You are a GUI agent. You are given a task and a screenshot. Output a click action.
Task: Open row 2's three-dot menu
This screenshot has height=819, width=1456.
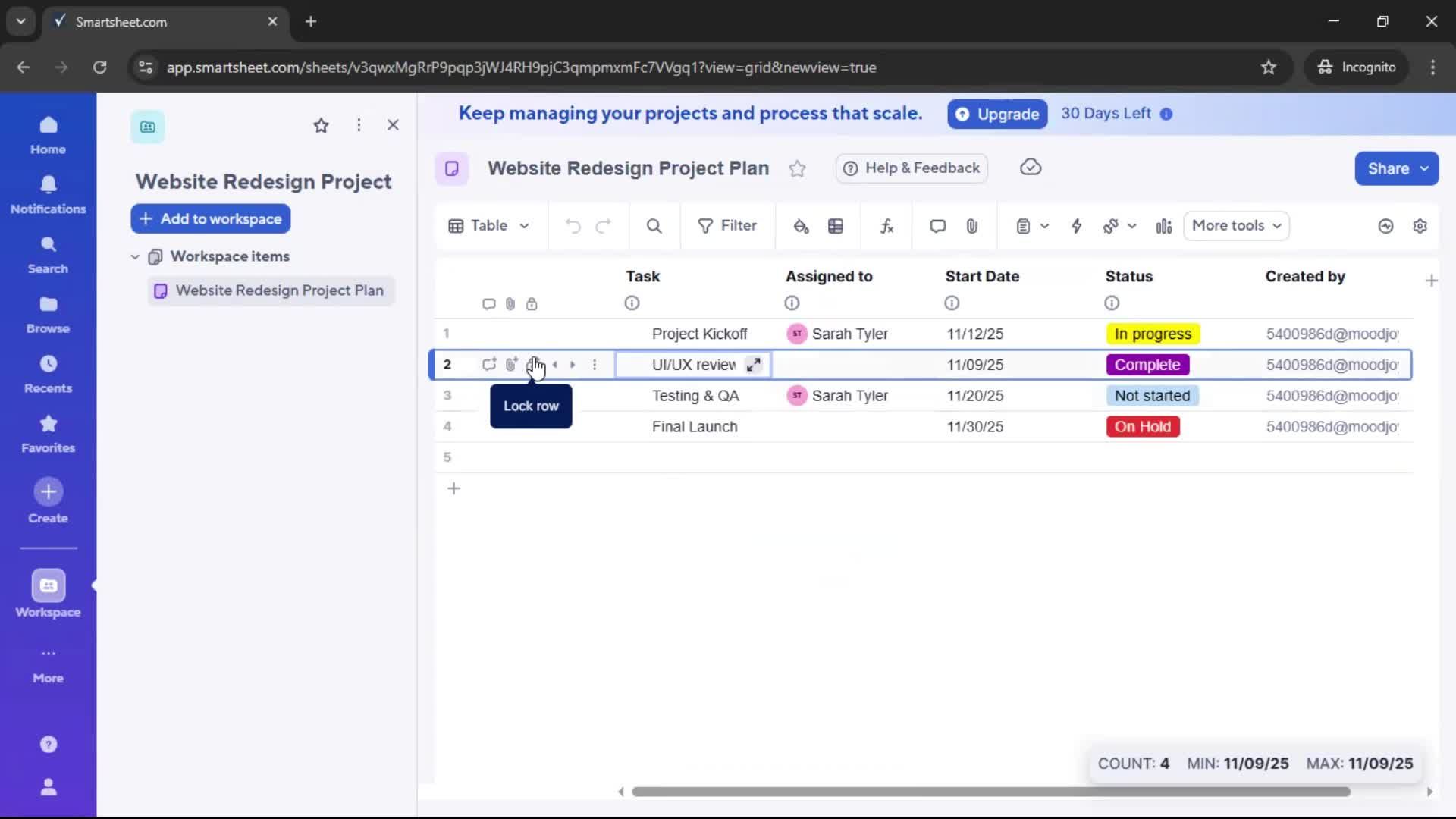(x=596, y=365)
